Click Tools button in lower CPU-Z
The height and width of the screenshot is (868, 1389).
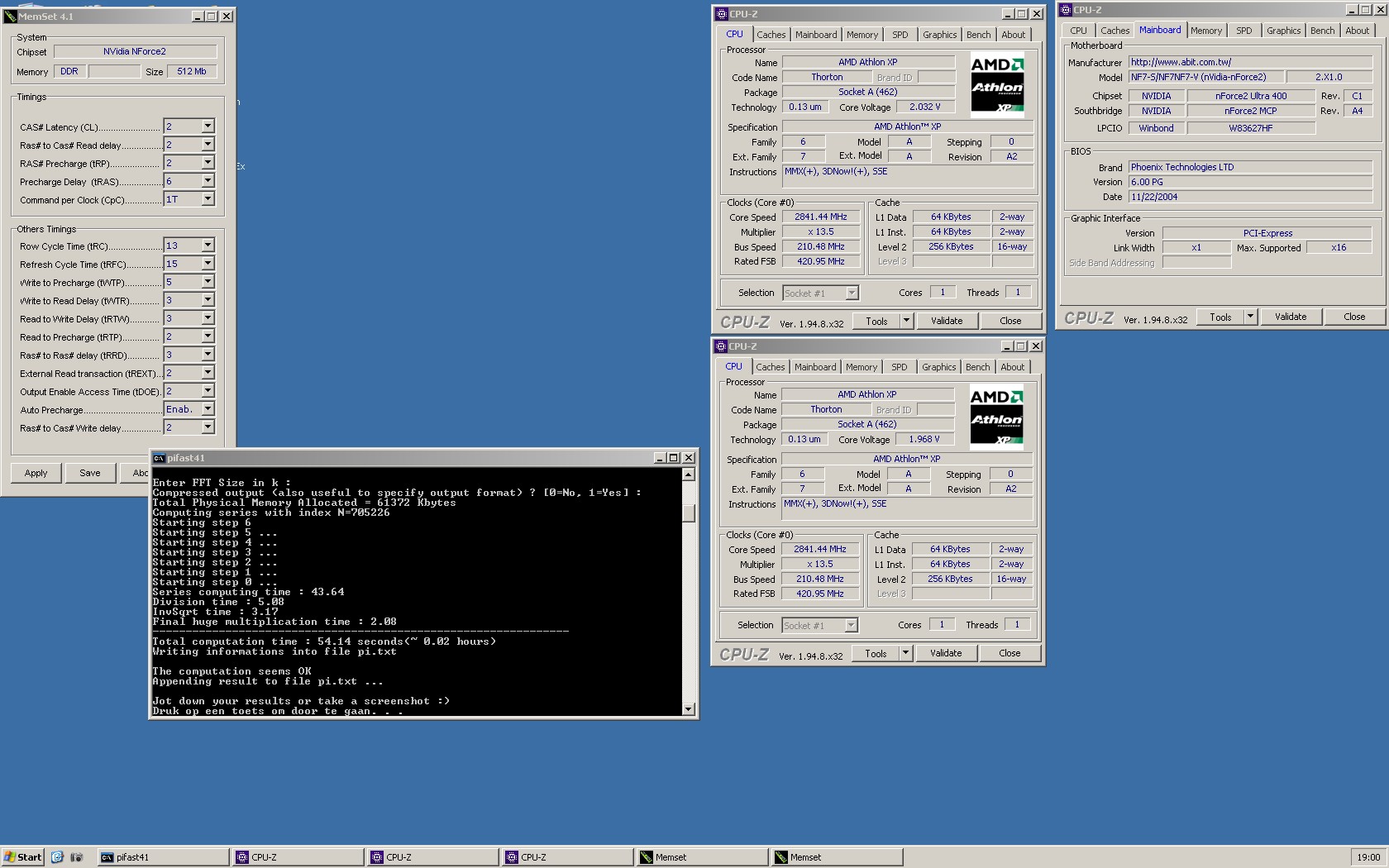tap(876, 653)
